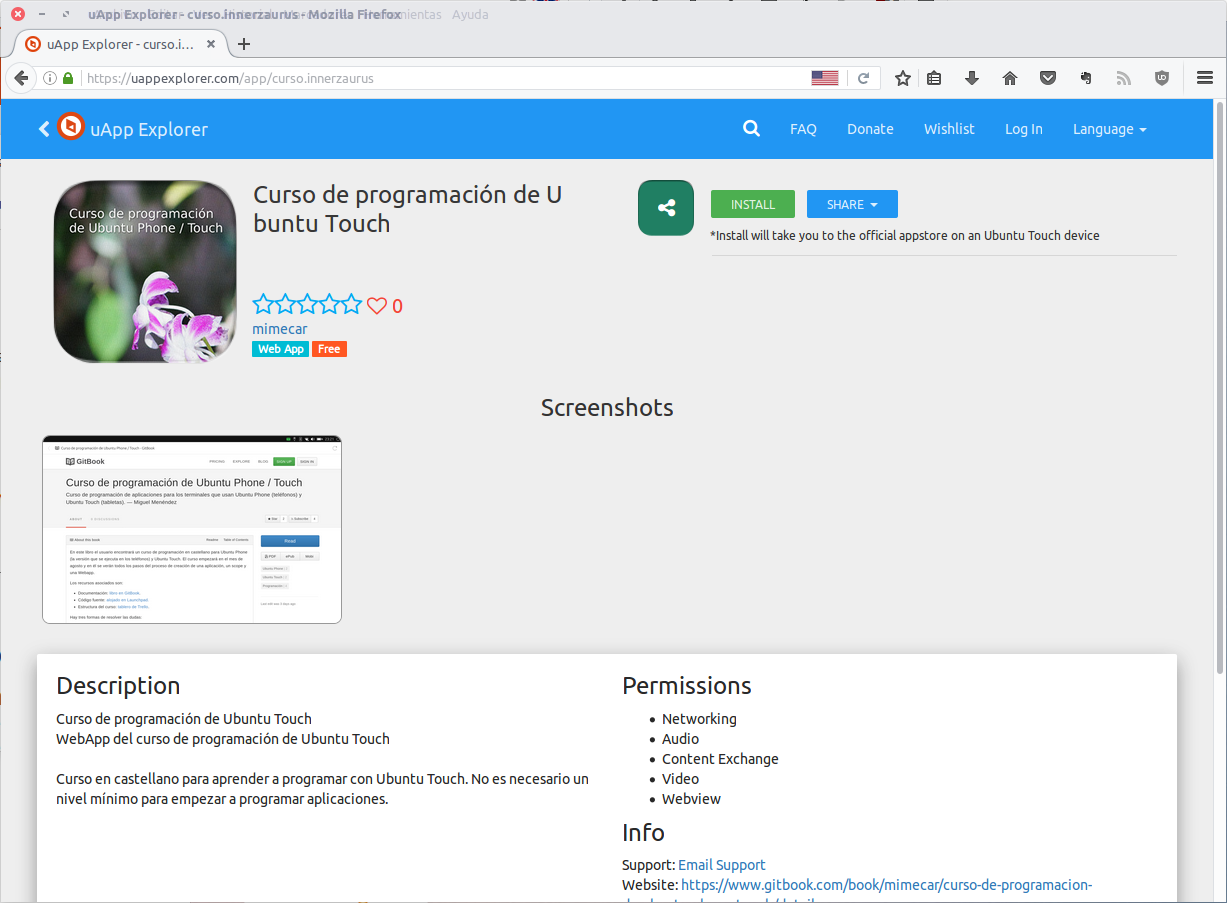This screenshot has height=903, width=1227.
Task: Open the Firefox hamburger menu
Action: (x=1204, y=78)
